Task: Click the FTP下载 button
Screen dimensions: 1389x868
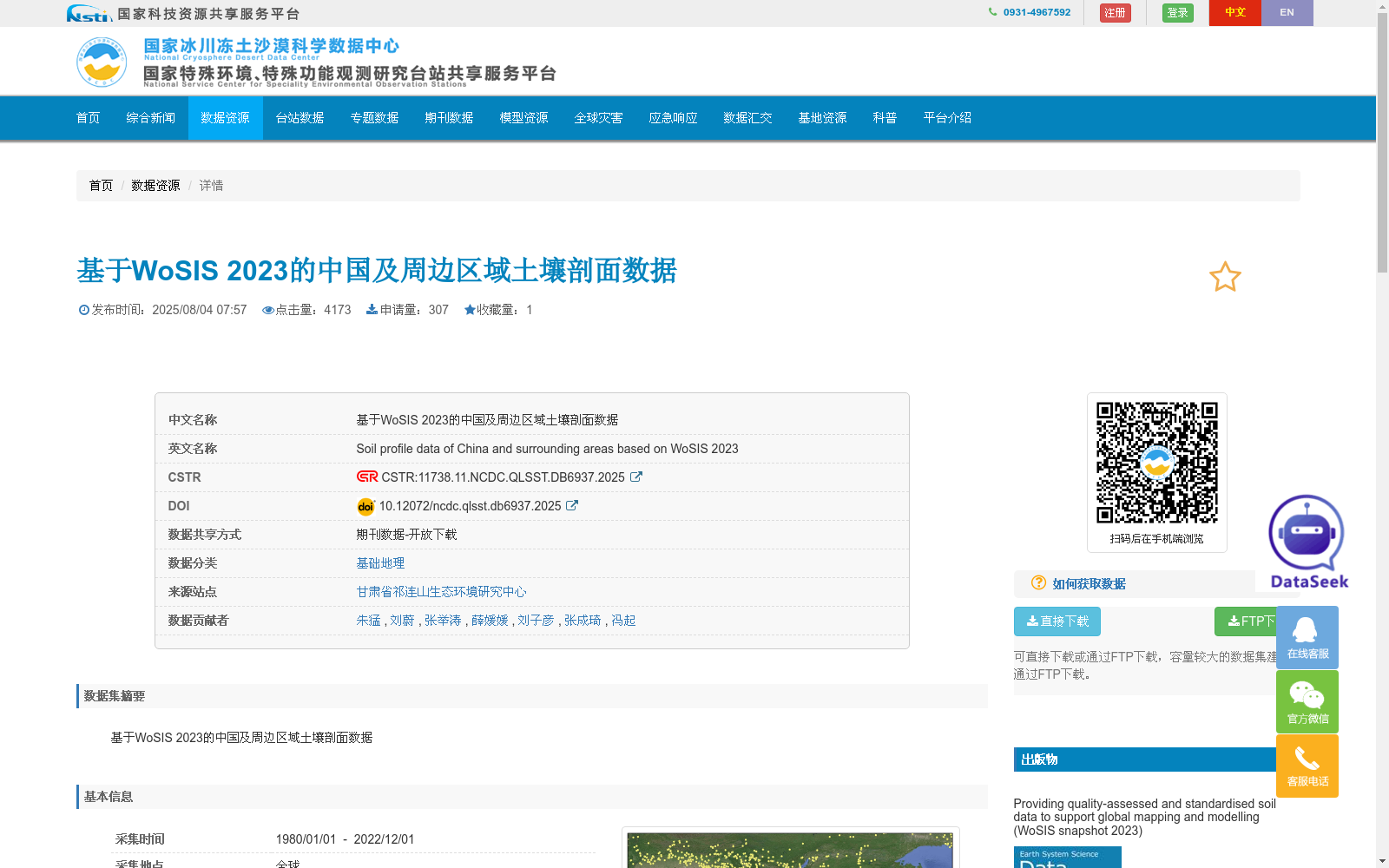Action: [1247, 621]
